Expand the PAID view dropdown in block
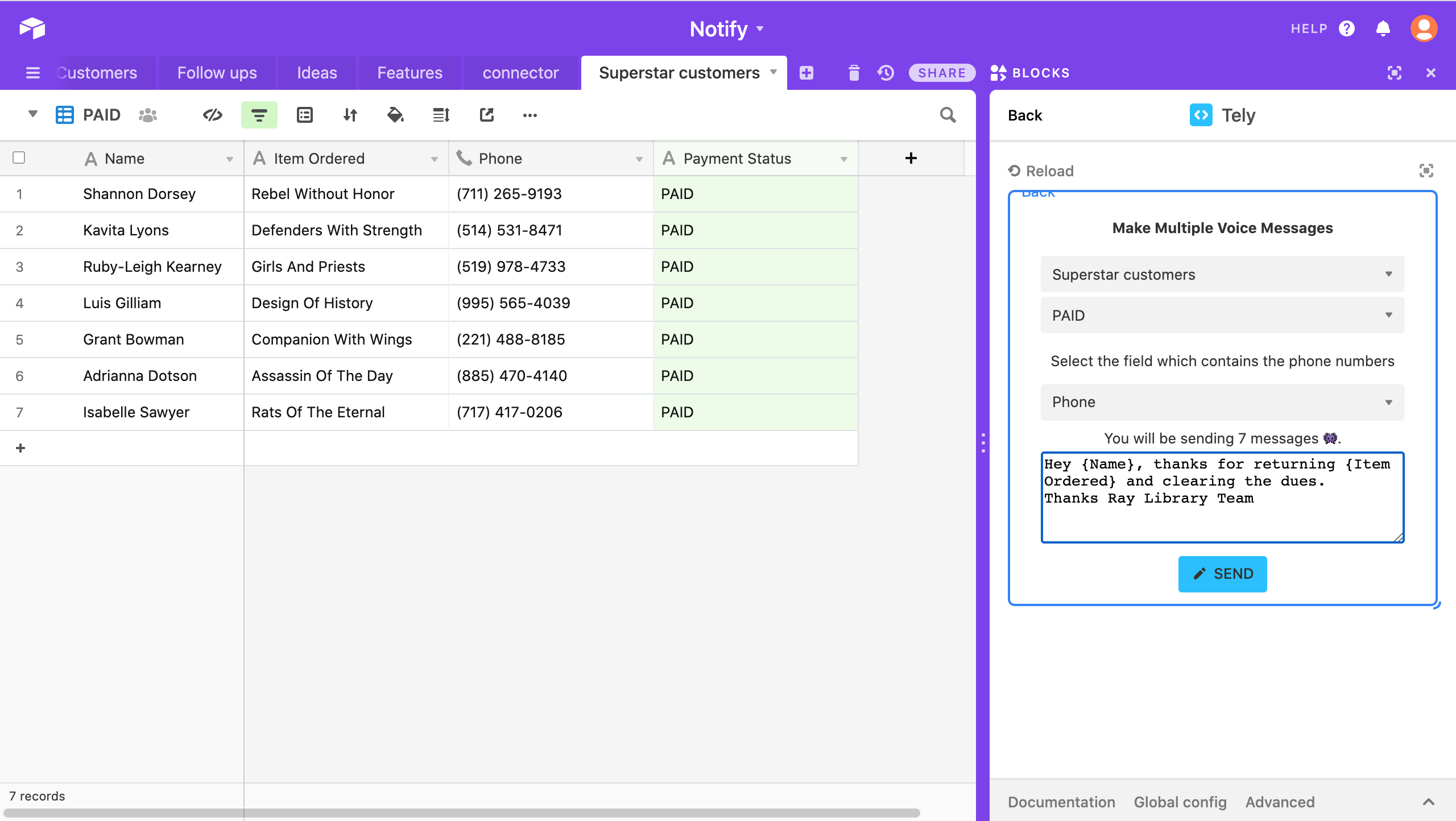The height and width of the screenshot is (821, 1456). (1222, 316)
